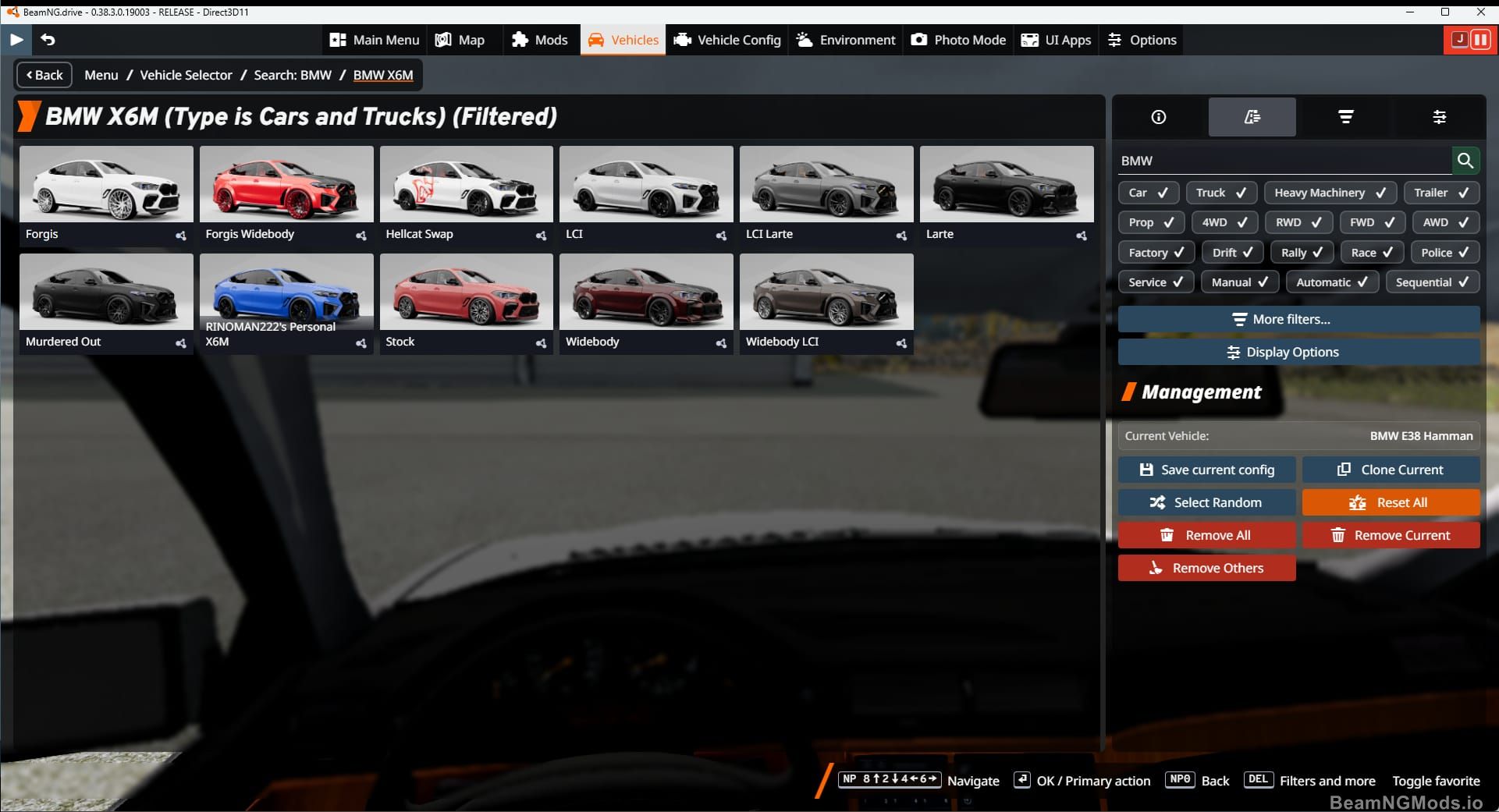Image resolution: width=1499 pixels, height=812 pixels.
Task: Toggle off the Manual transmission filter
Action: click(1239, 282)
